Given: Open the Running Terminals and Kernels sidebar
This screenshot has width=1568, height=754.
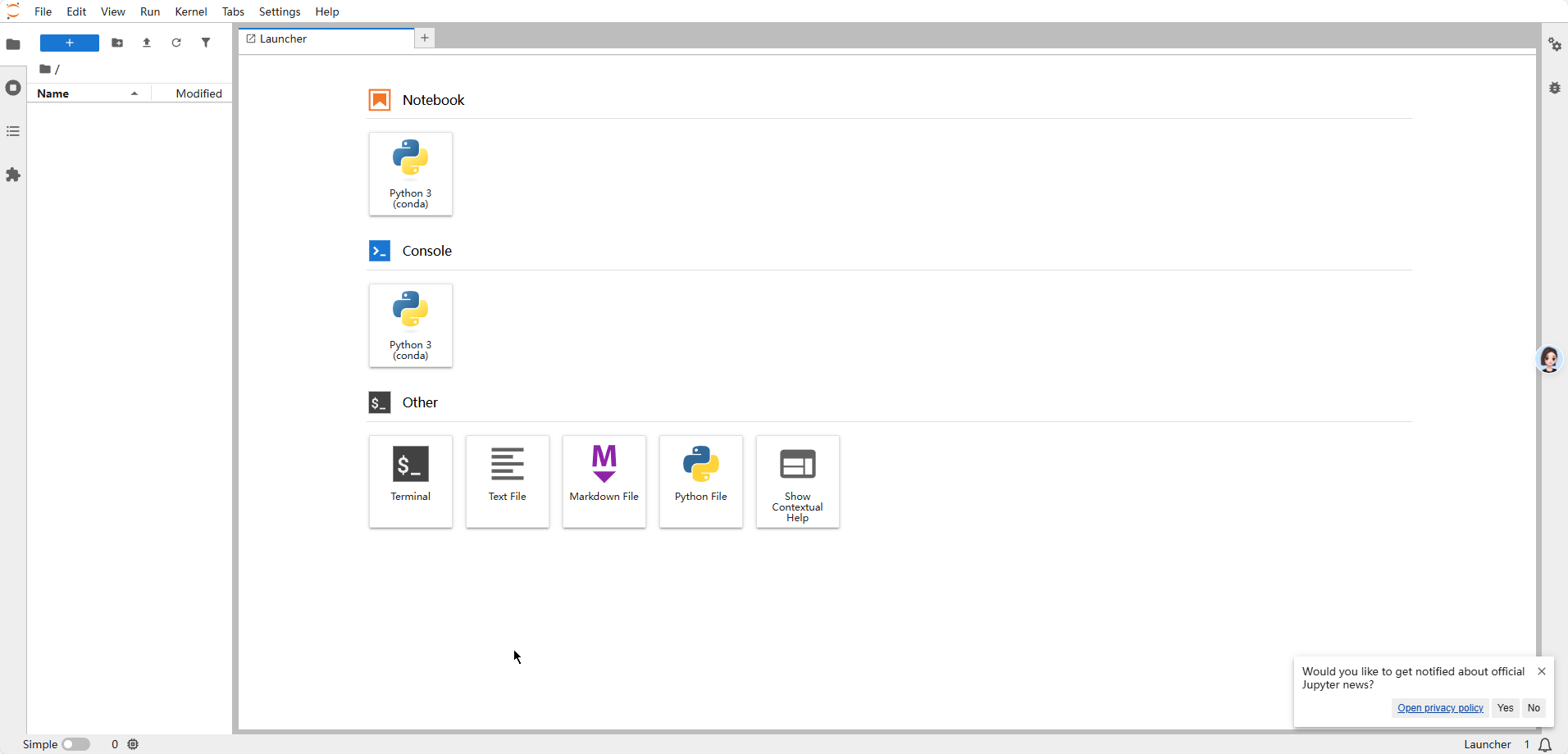Looking at the screenshot, I should [x=13, y=88].
